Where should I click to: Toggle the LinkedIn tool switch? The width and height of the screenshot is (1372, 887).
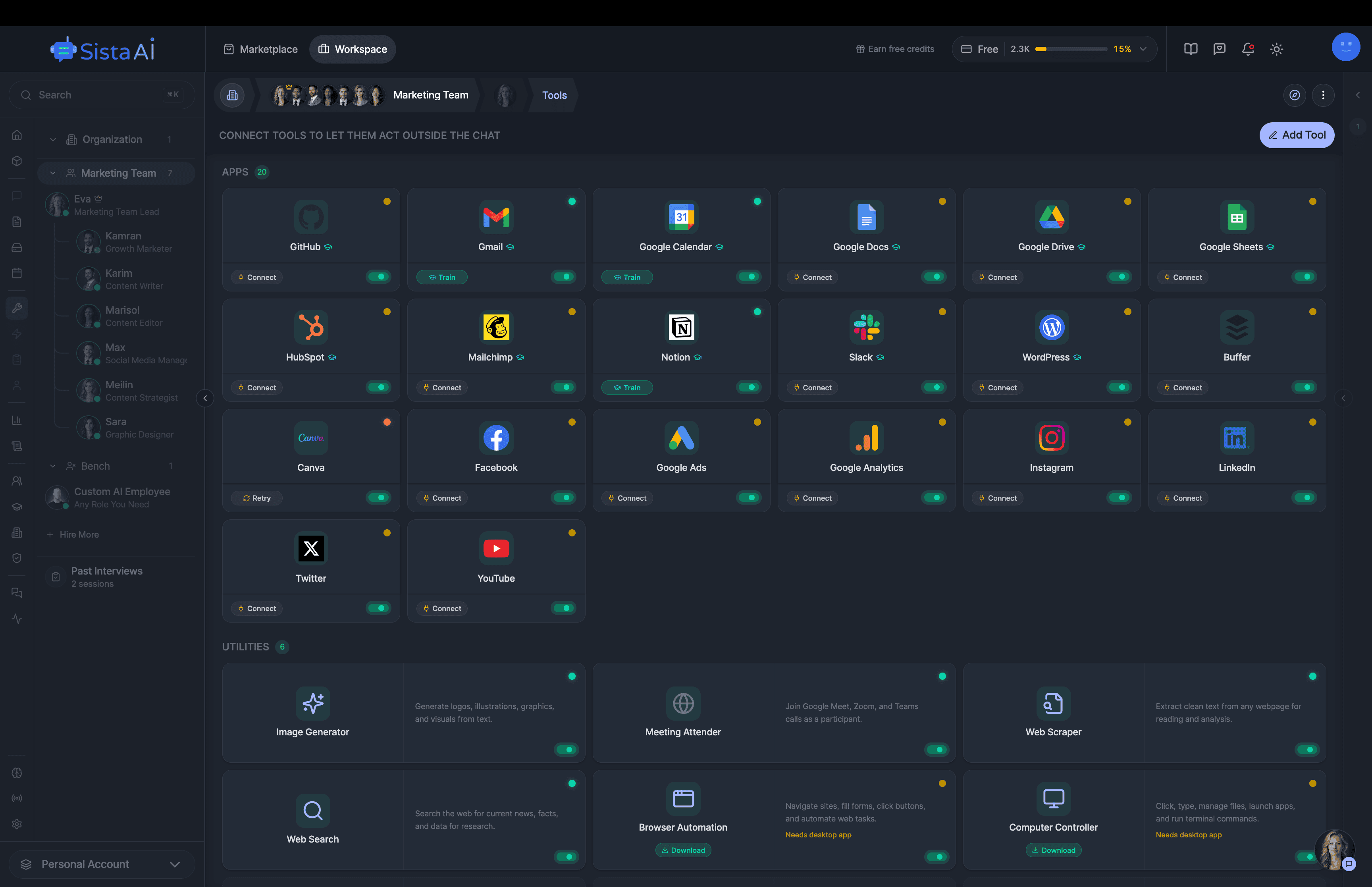point(1304,497)
